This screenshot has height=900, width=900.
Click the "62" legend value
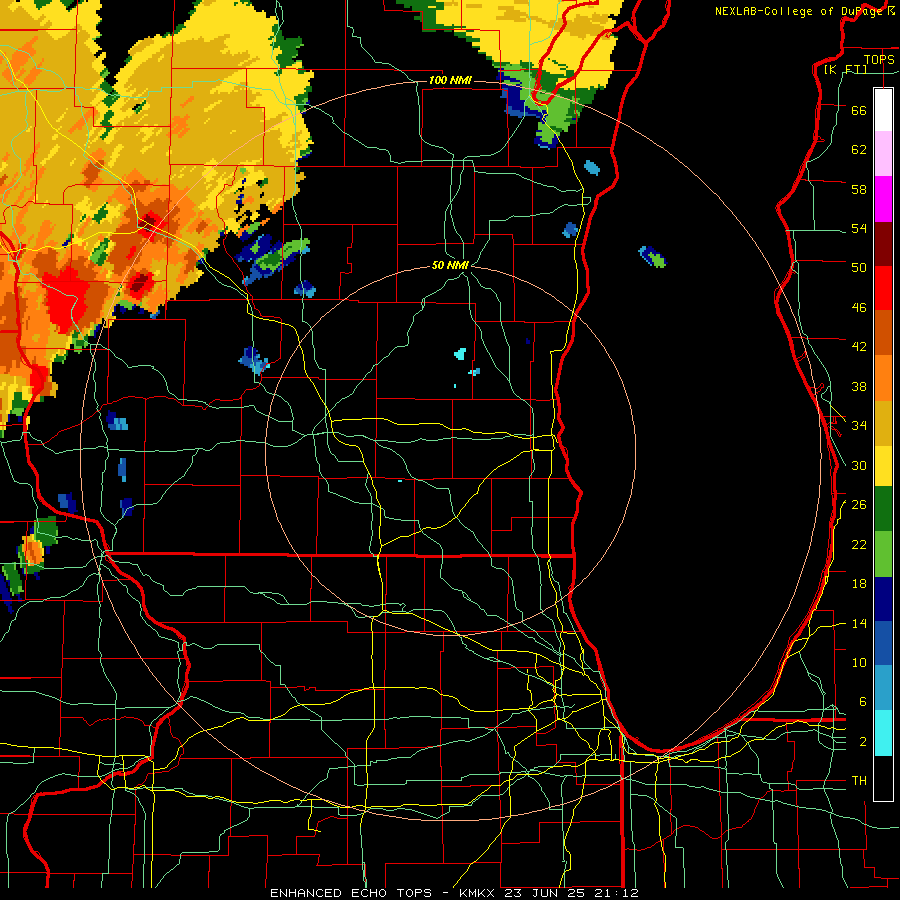click(x=859, y=150)
